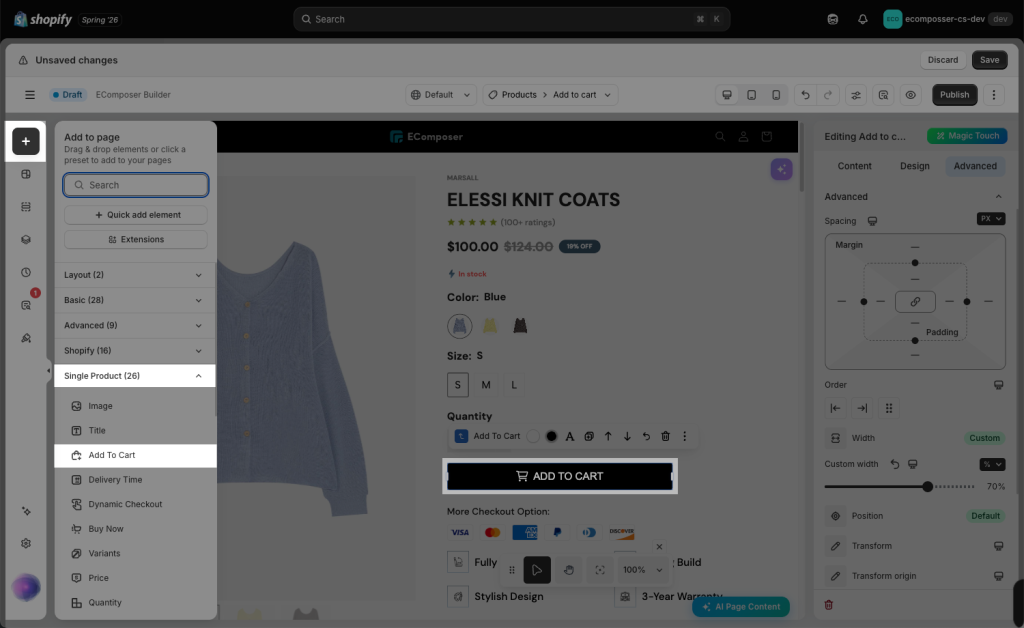Set order to last
The image size is (1024, 628).
click(862, 408)
